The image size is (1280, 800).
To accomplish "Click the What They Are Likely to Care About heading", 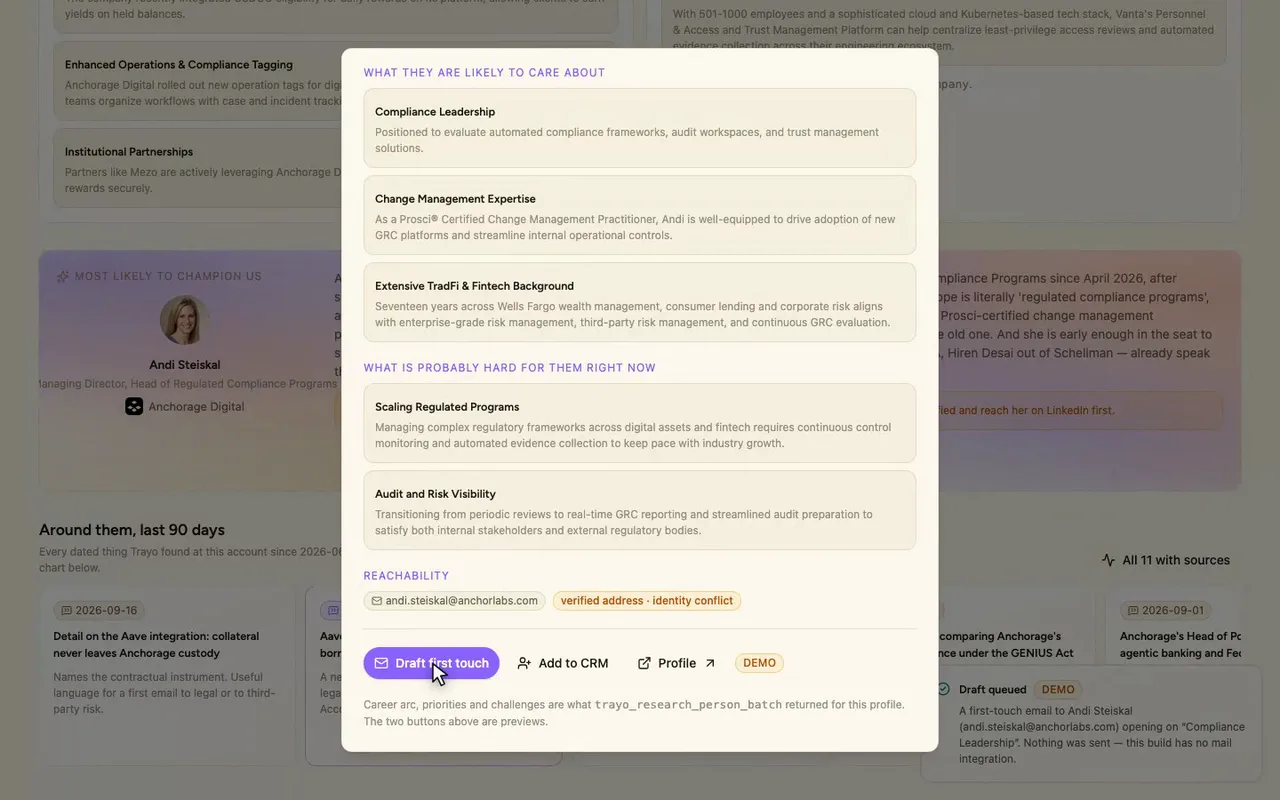I will (x=484, y=73).
